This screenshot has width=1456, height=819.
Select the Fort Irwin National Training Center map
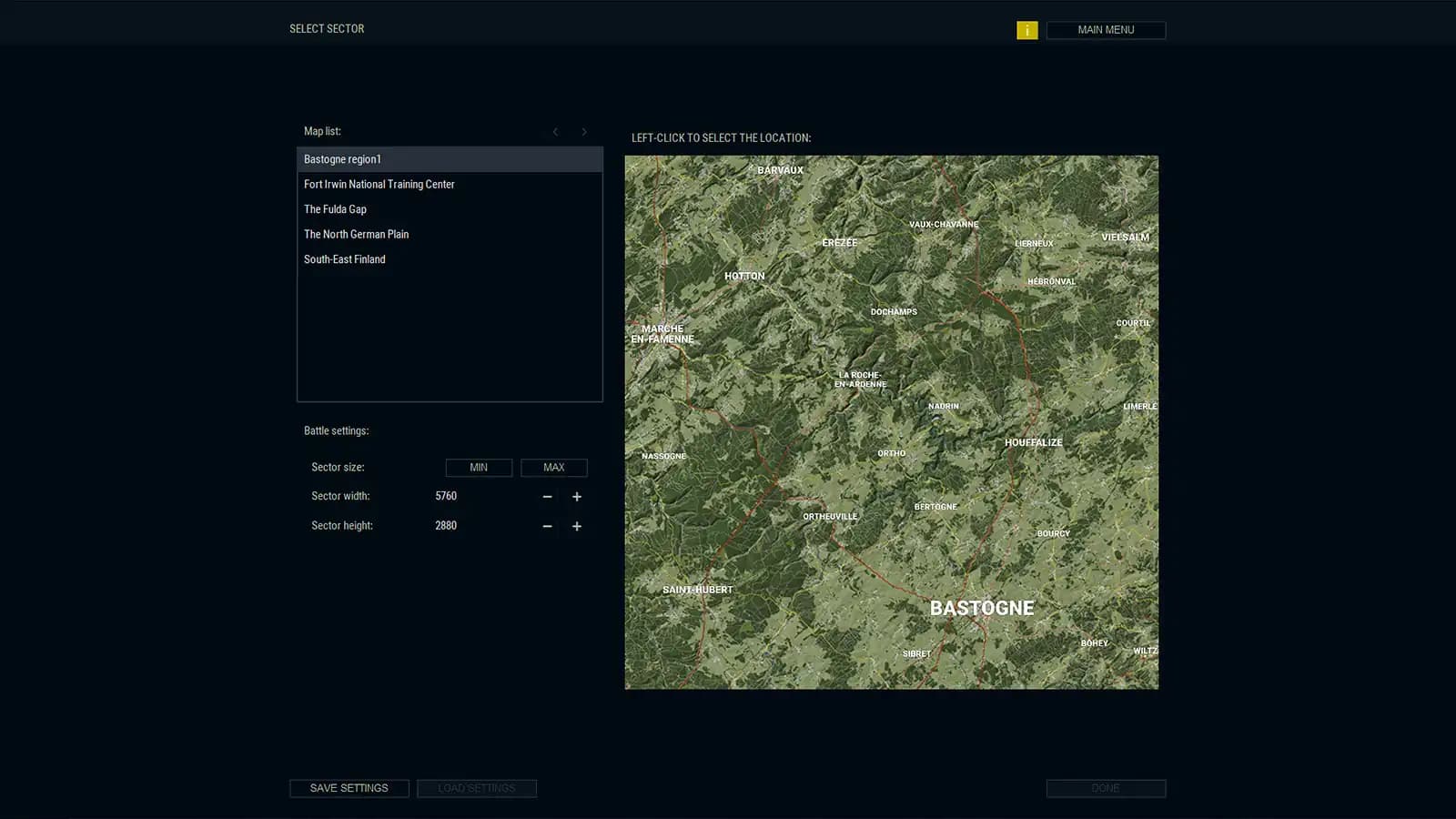pyautogui.click(x=379, y=184)
